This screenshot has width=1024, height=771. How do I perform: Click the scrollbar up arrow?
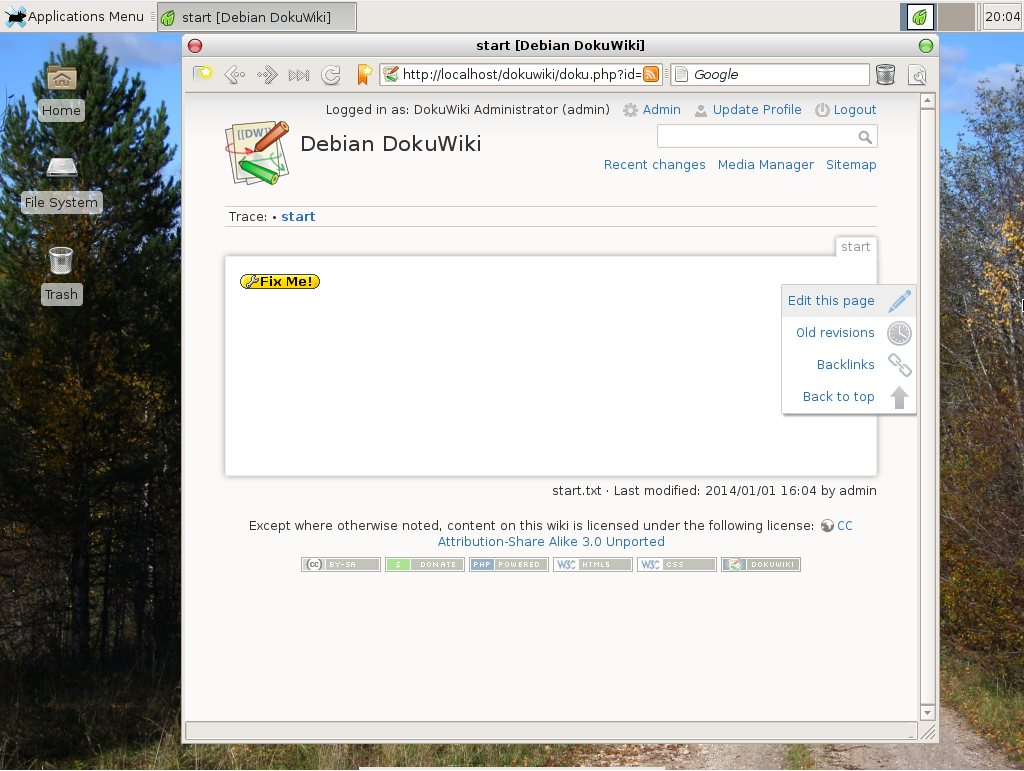click(x=927, y=101)
